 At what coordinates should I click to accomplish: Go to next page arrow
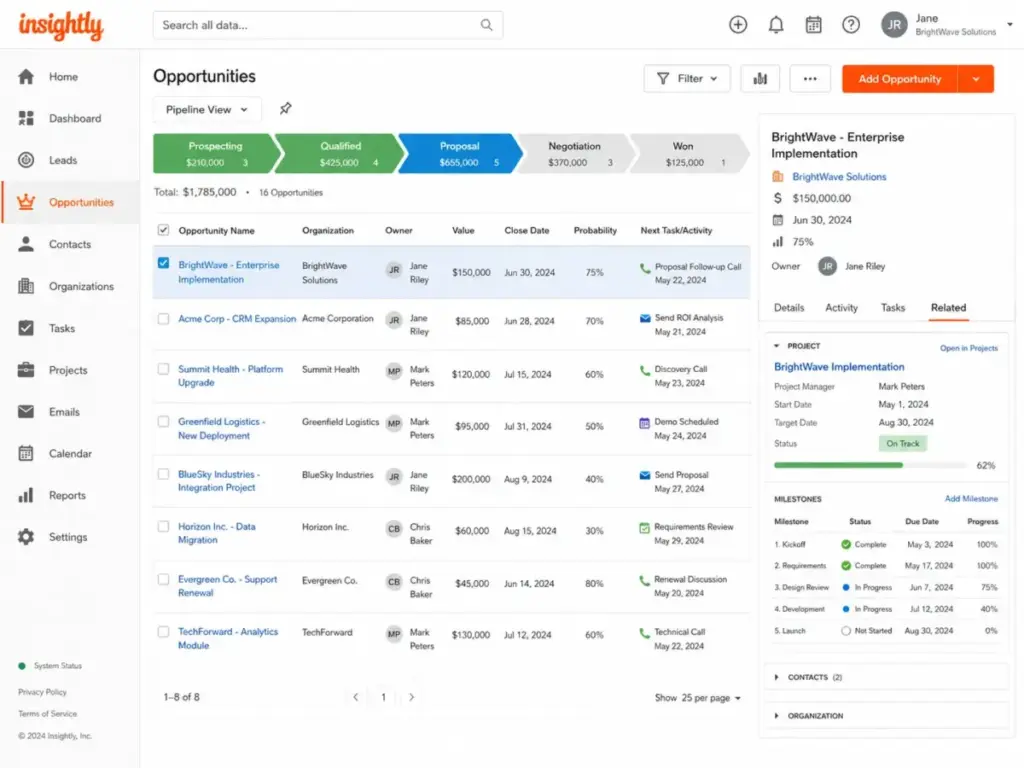[x=411, y=697]
